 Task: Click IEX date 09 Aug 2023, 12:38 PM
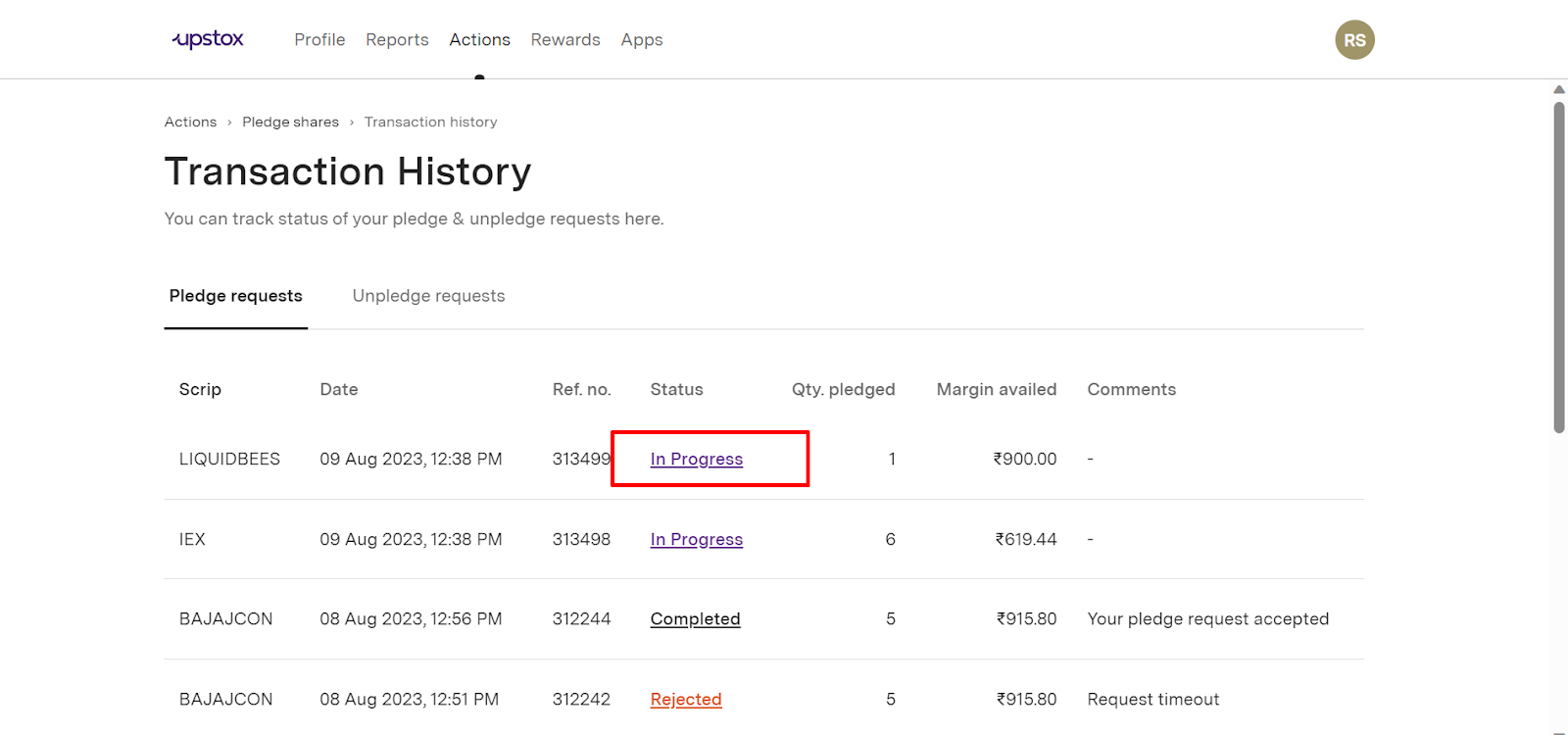[x=411, y=539]
